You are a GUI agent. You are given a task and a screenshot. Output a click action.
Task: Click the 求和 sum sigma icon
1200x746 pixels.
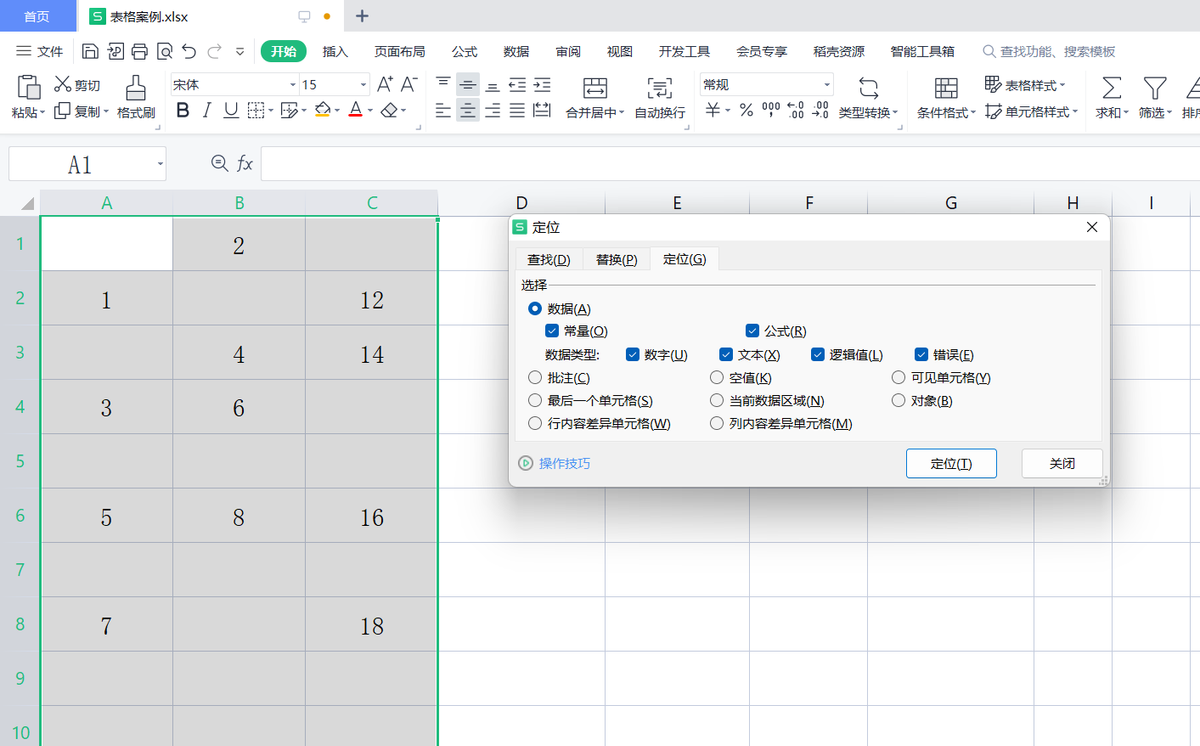pyautogui.click(x=1111, y=87)
